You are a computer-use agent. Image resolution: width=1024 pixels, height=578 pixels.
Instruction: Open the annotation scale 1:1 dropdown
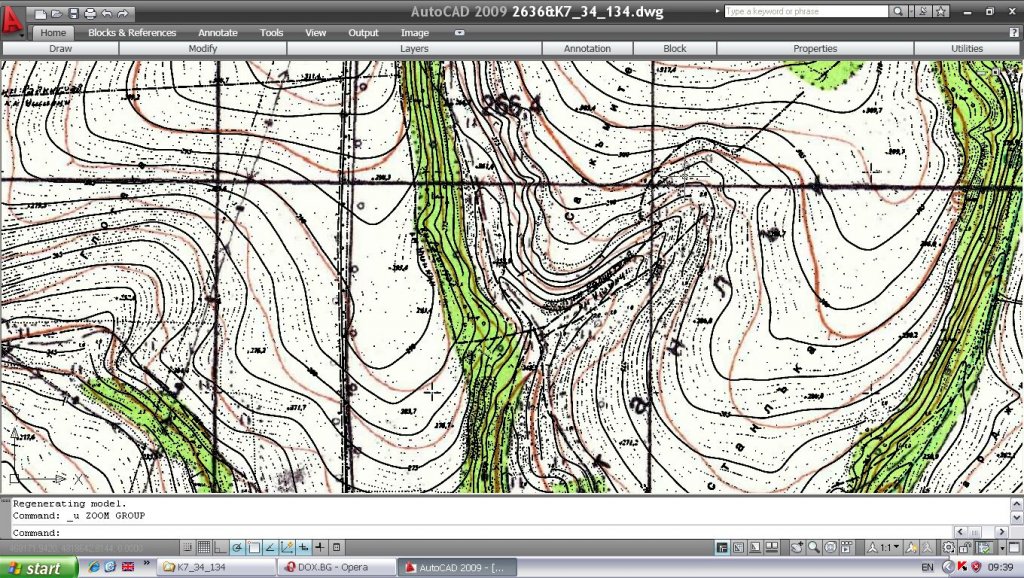coord(886,547)
